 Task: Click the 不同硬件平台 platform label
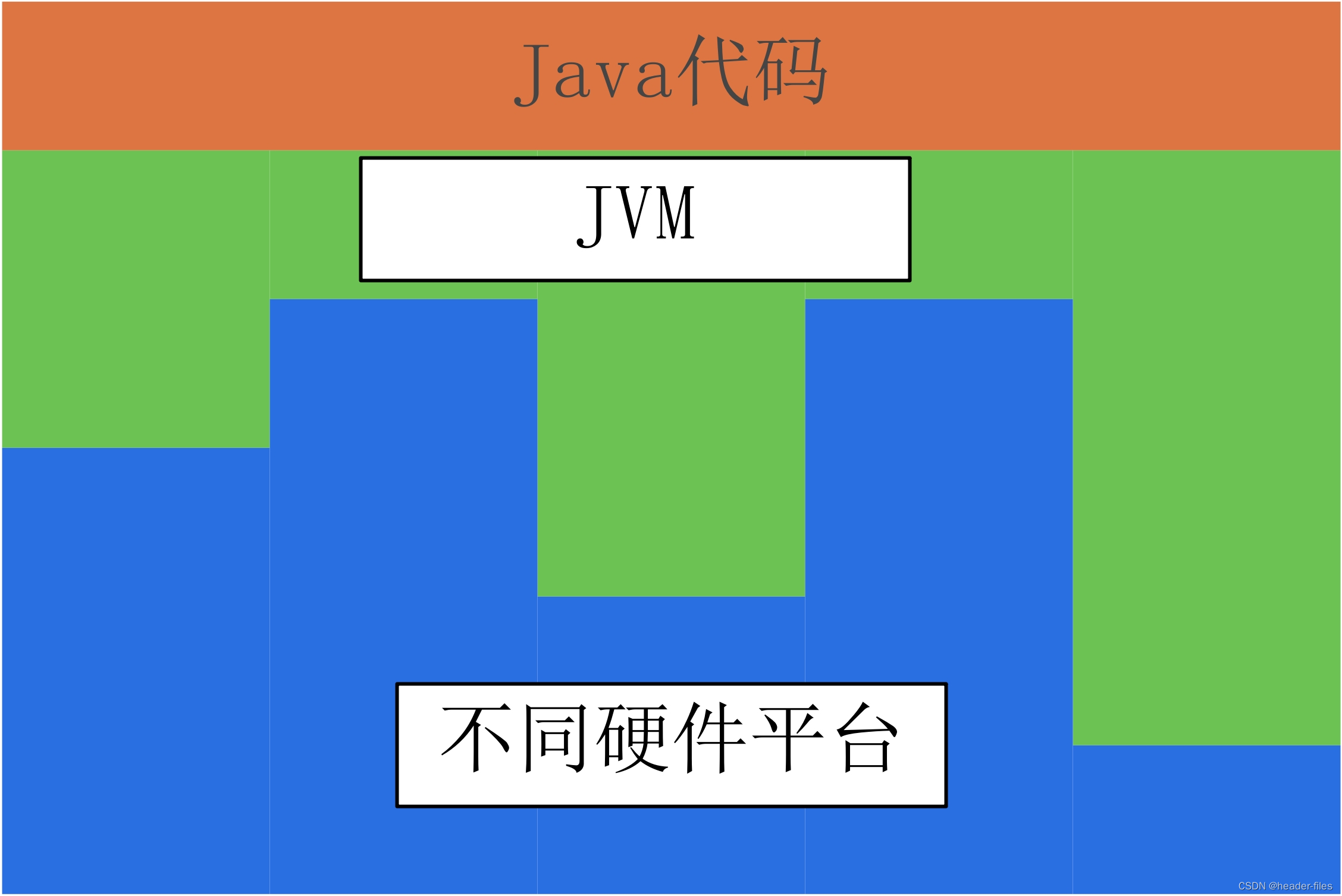[620, 760]
